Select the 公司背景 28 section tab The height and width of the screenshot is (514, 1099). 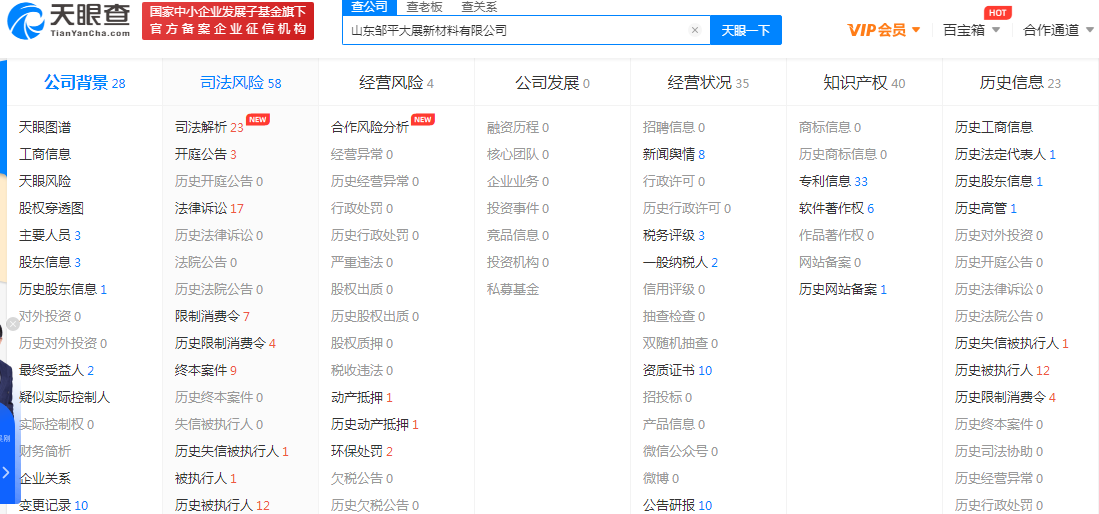click(85, 83)
